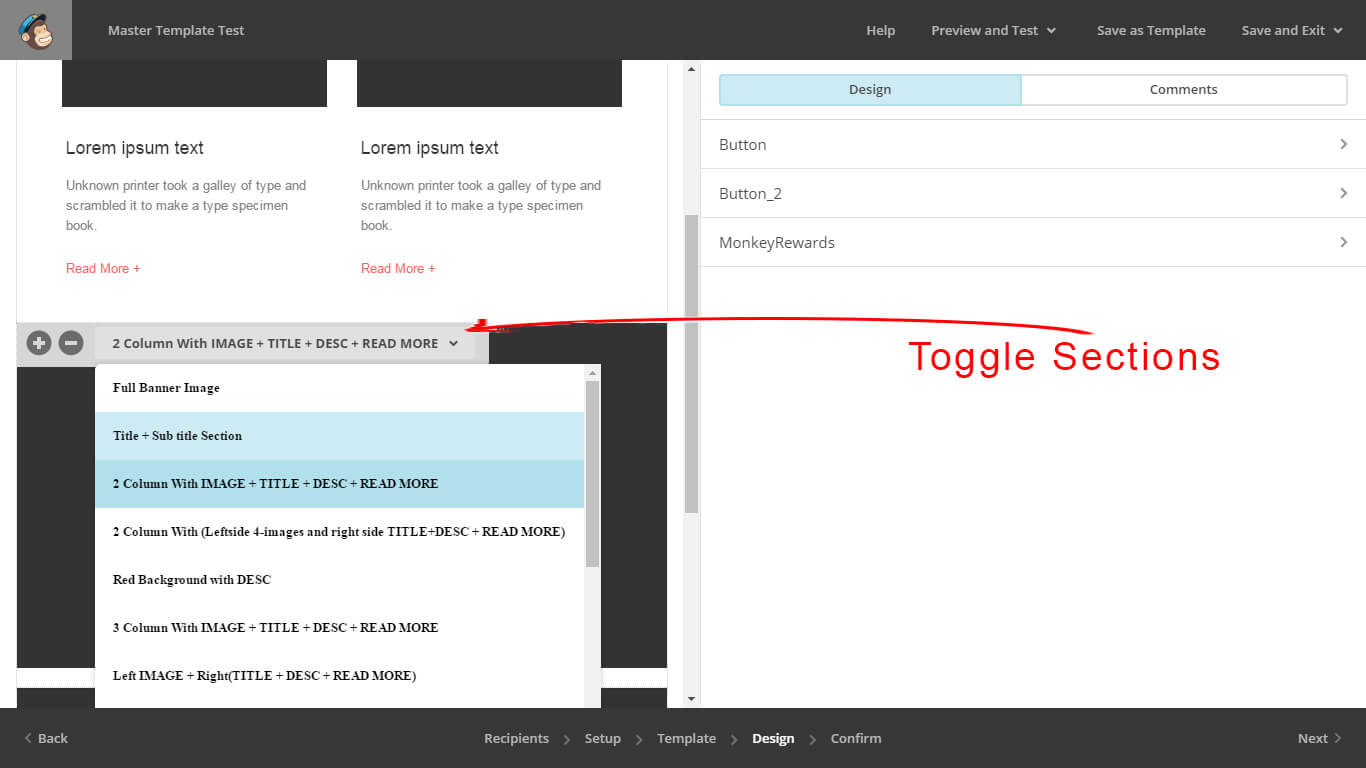Go to the Confirm step
Image resolution: width=1366 pixels, height=768 pixels.
[x=856, y=738]
